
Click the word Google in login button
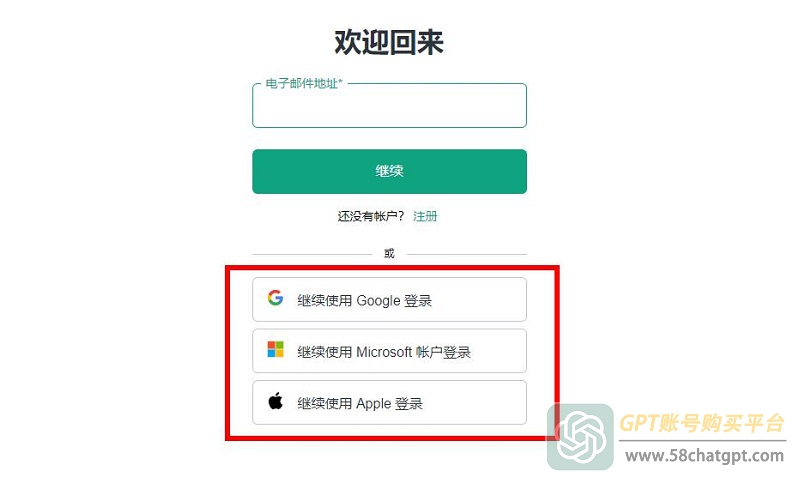[x=378, y=301]
